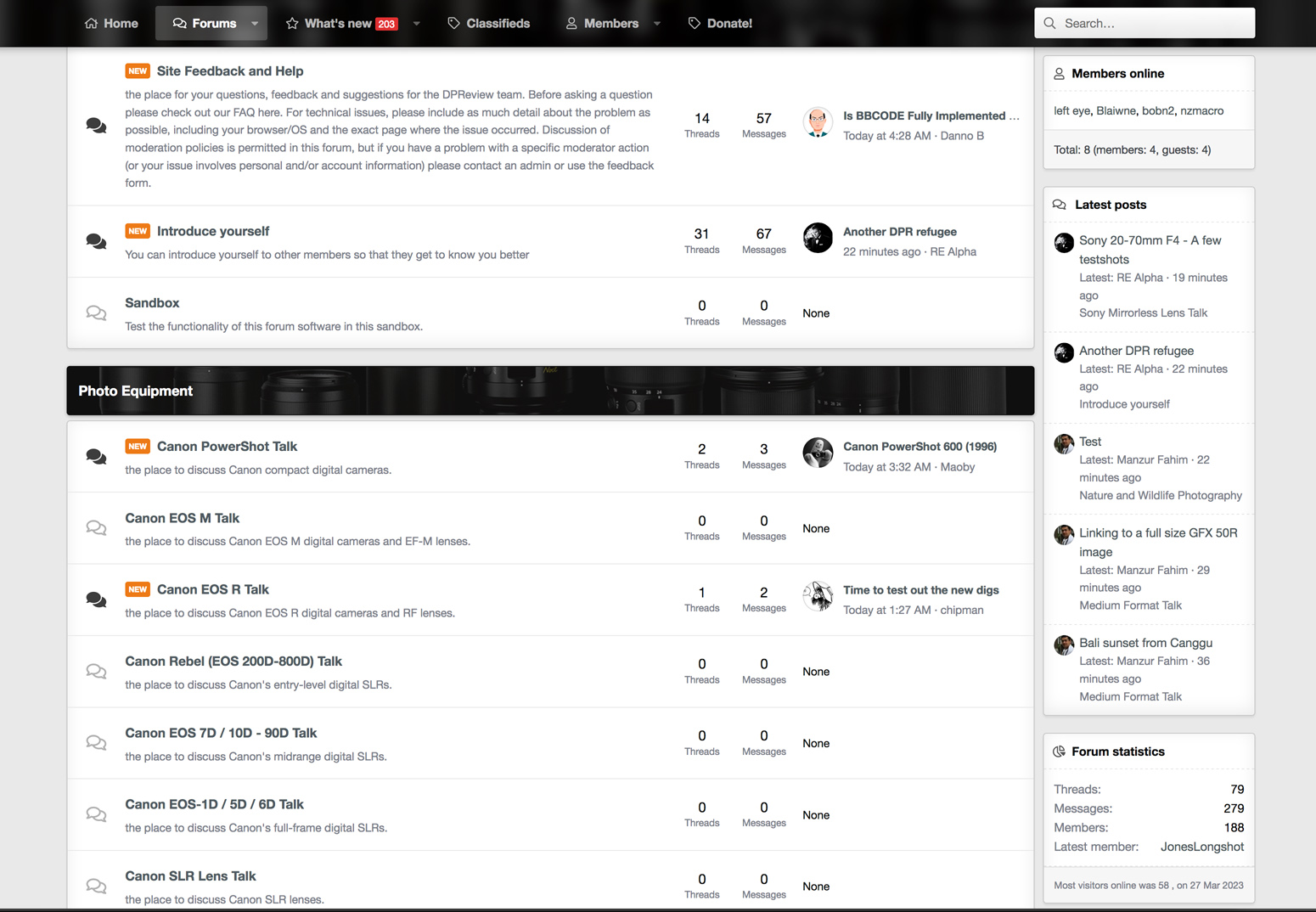The height and width of the screenshot is (912, 1316).
Task: Click the Home house icon in navbar
Action: tap(92, 24)
